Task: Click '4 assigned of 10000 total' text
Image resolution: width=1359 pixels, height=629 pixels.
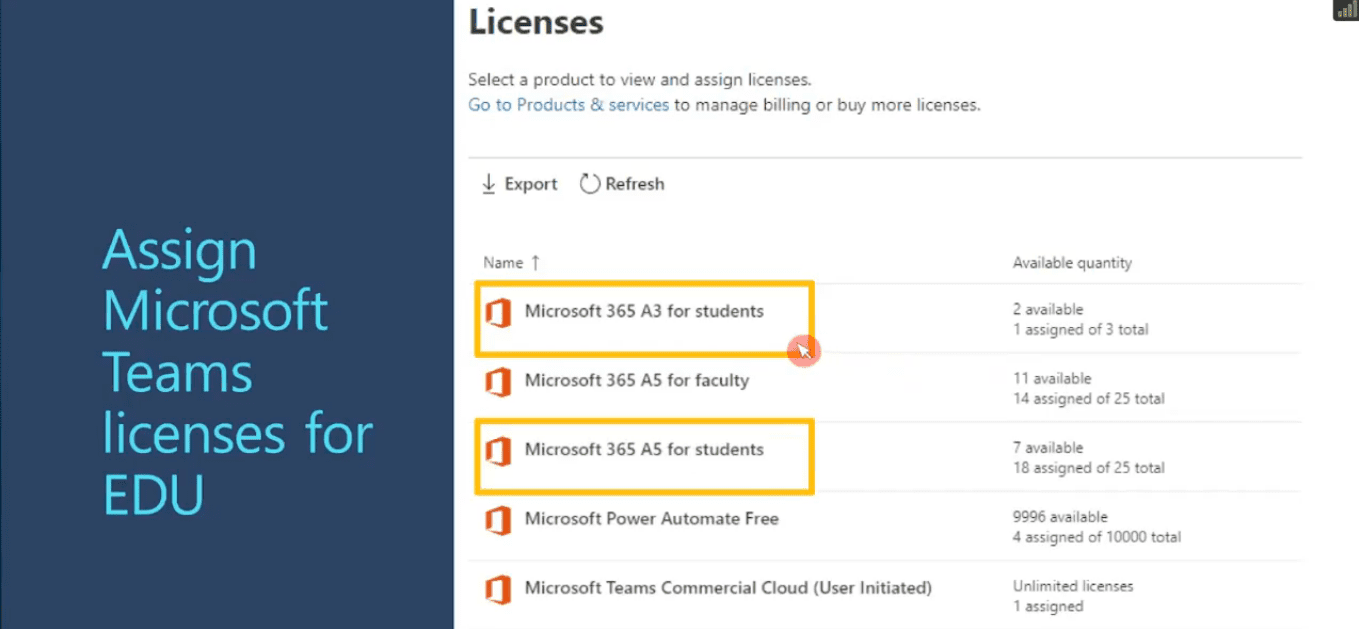Action: [x=1097, y=537]
